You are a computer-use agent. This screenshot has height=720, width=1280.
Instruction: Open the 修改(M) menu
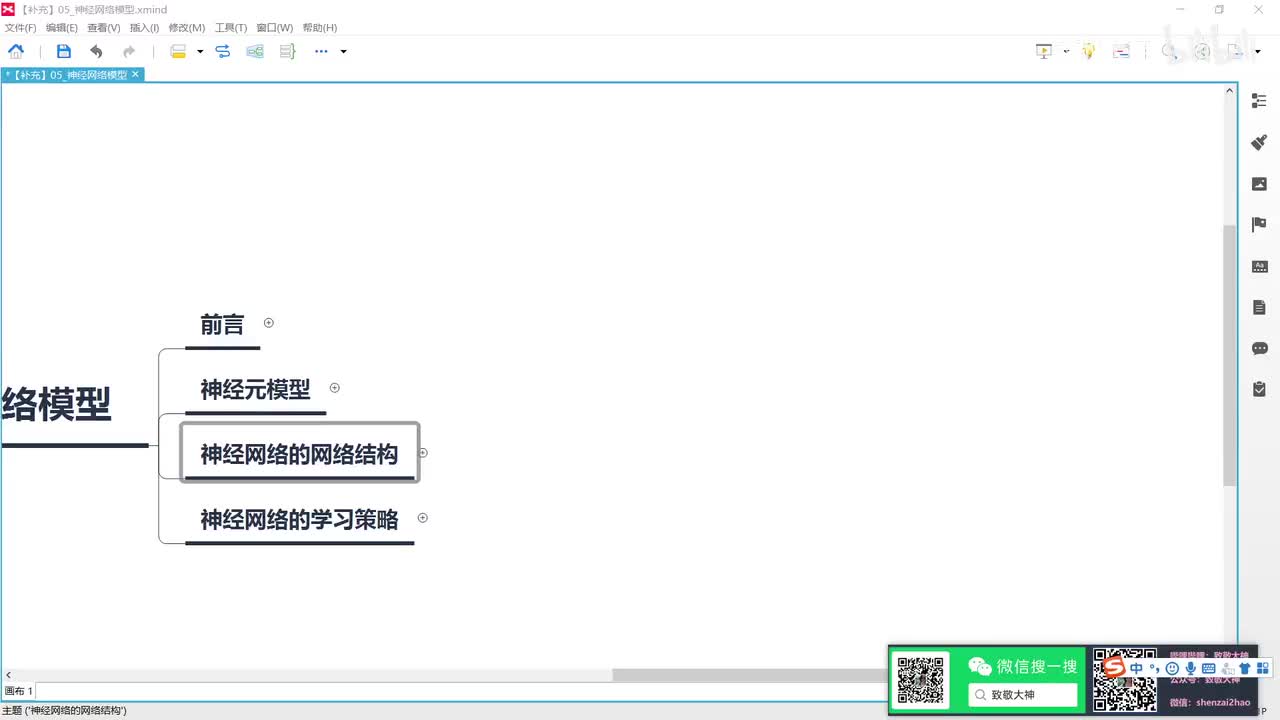(187, 28)
